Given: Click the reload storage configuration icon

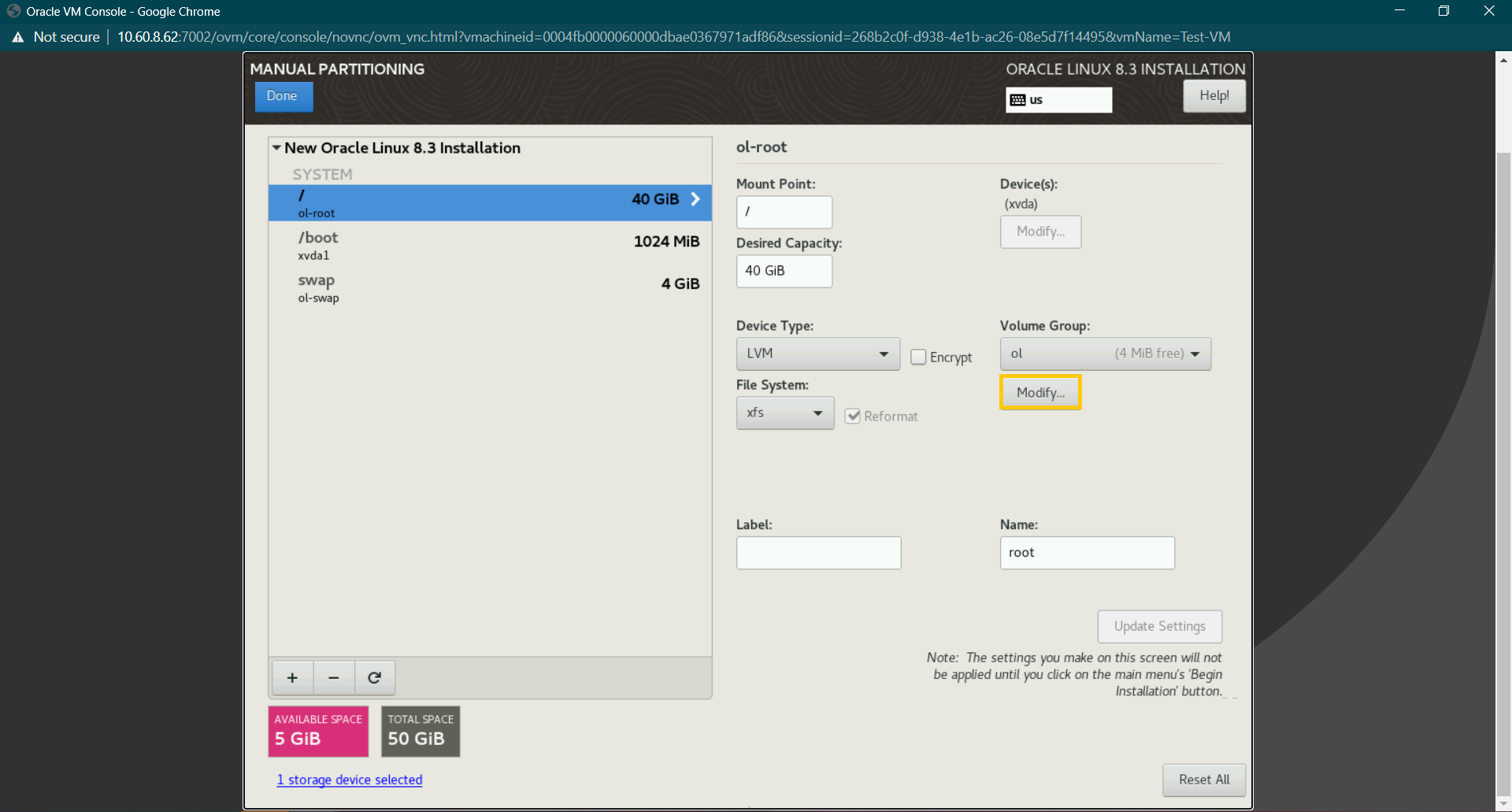Looking at the screenshot, I should pos(375,677).
